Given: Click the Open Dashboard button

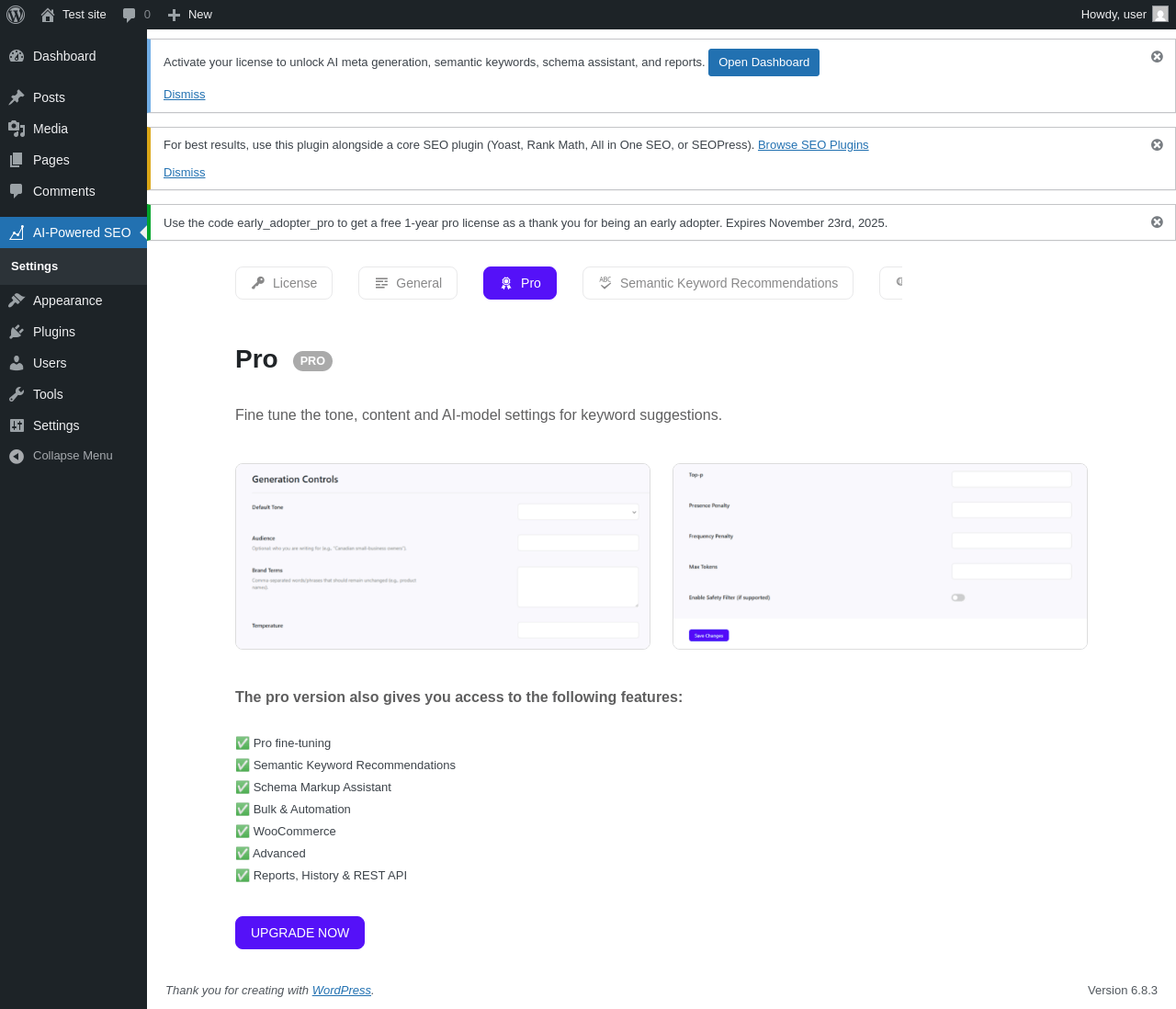Looking at the screenshot, I should (763, 62).
